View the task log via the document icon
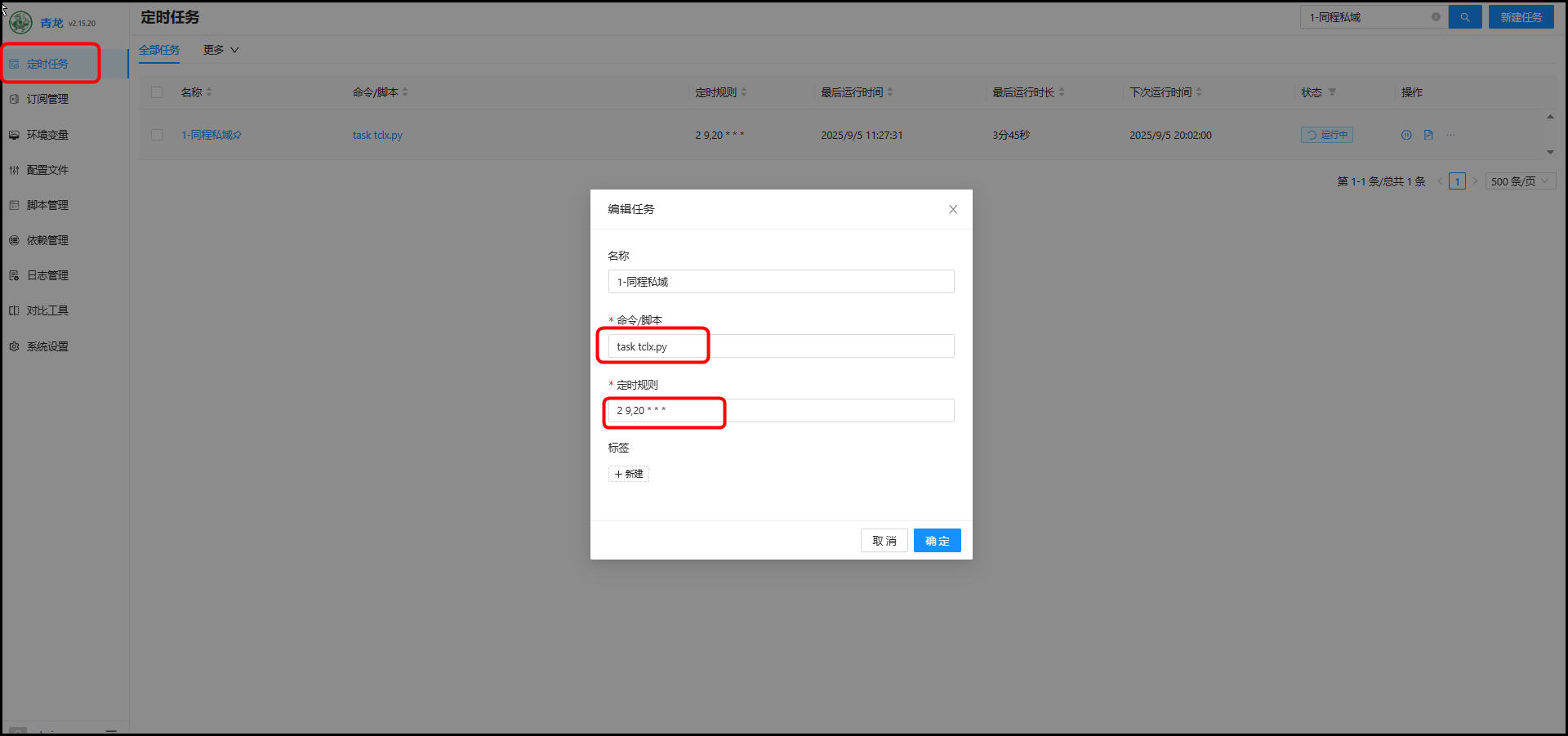Screen dimensions: 1568x736 click(1428, 135)
